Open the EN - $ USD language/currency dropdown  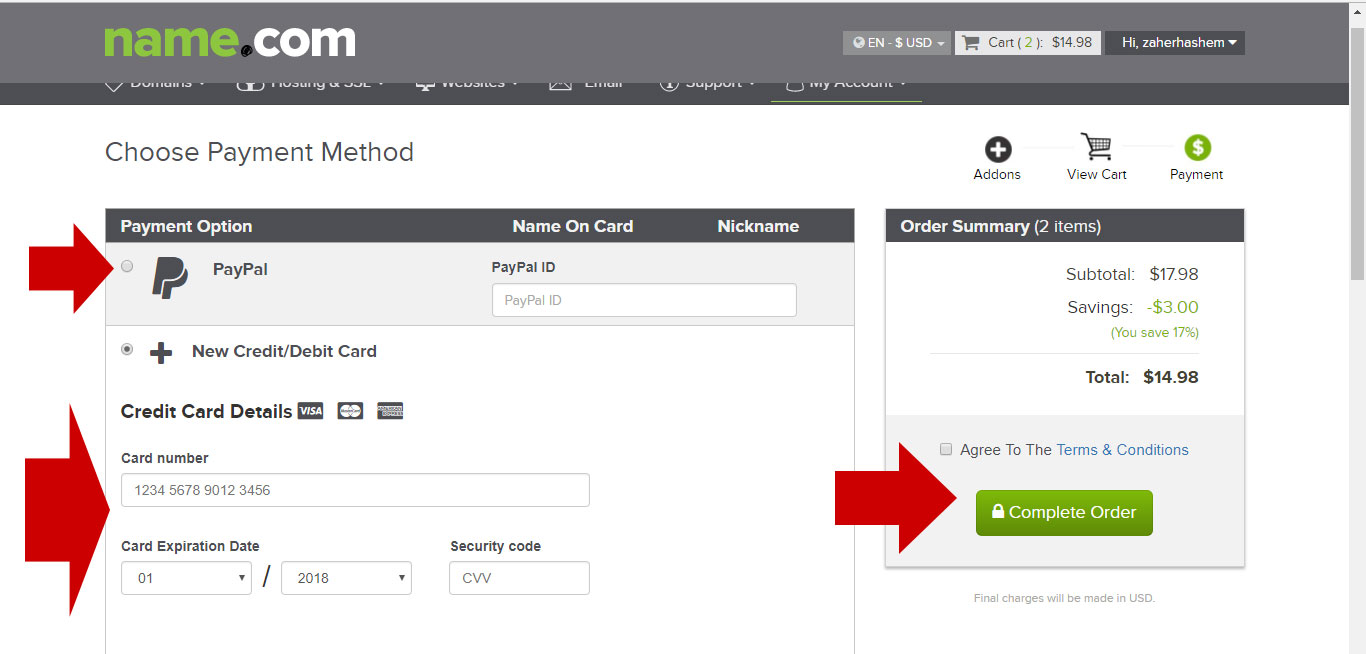coord(897,43)
